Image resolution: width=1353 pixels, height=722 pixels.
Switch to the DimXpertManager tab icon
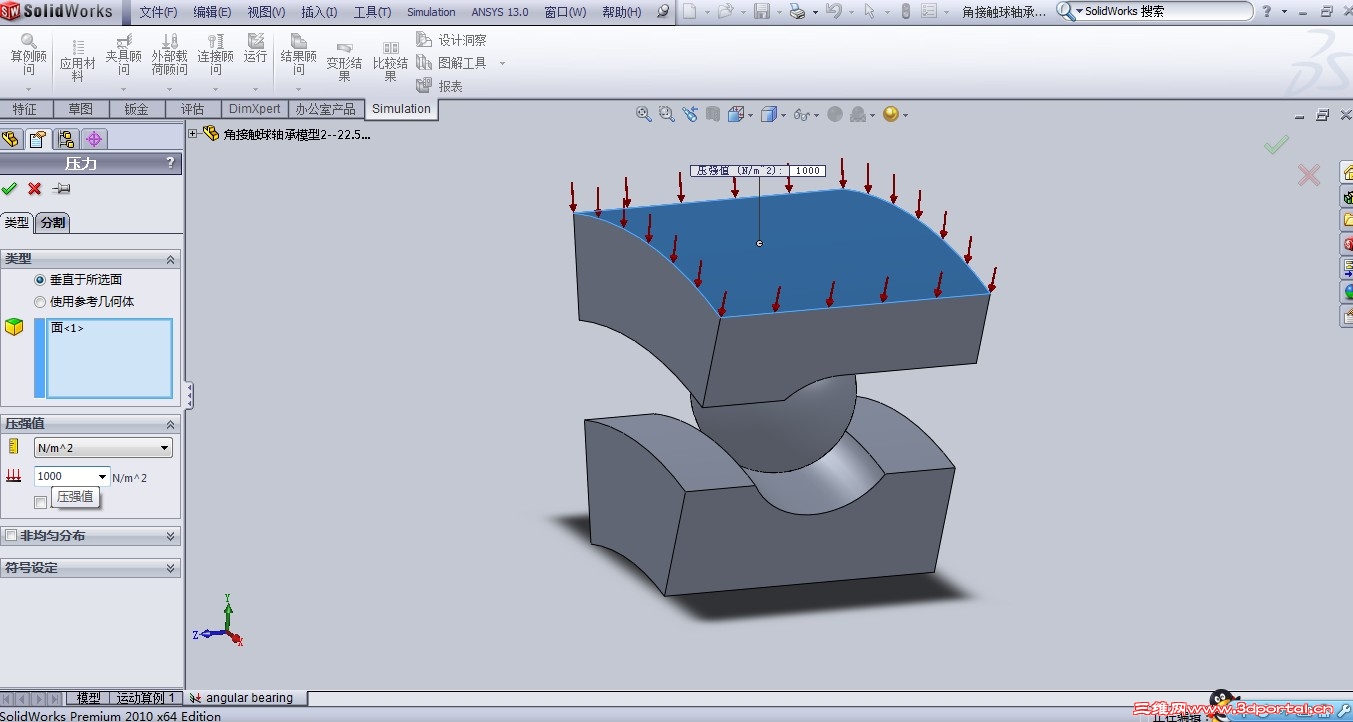tap(94, 139)
